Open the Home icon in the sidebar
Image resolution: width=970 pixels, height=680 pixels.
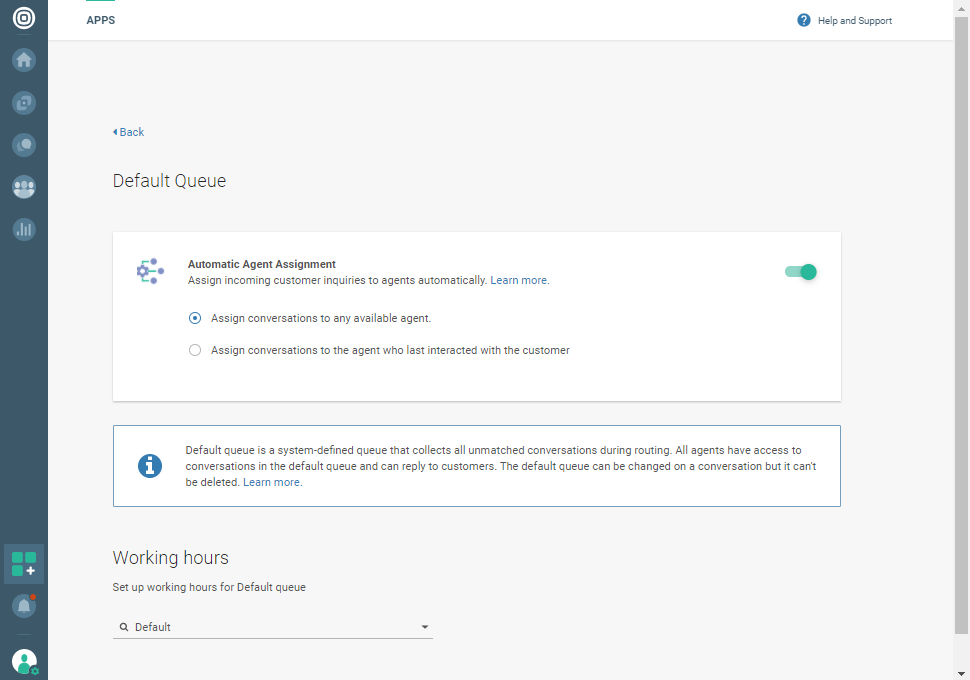pos(24,60)
